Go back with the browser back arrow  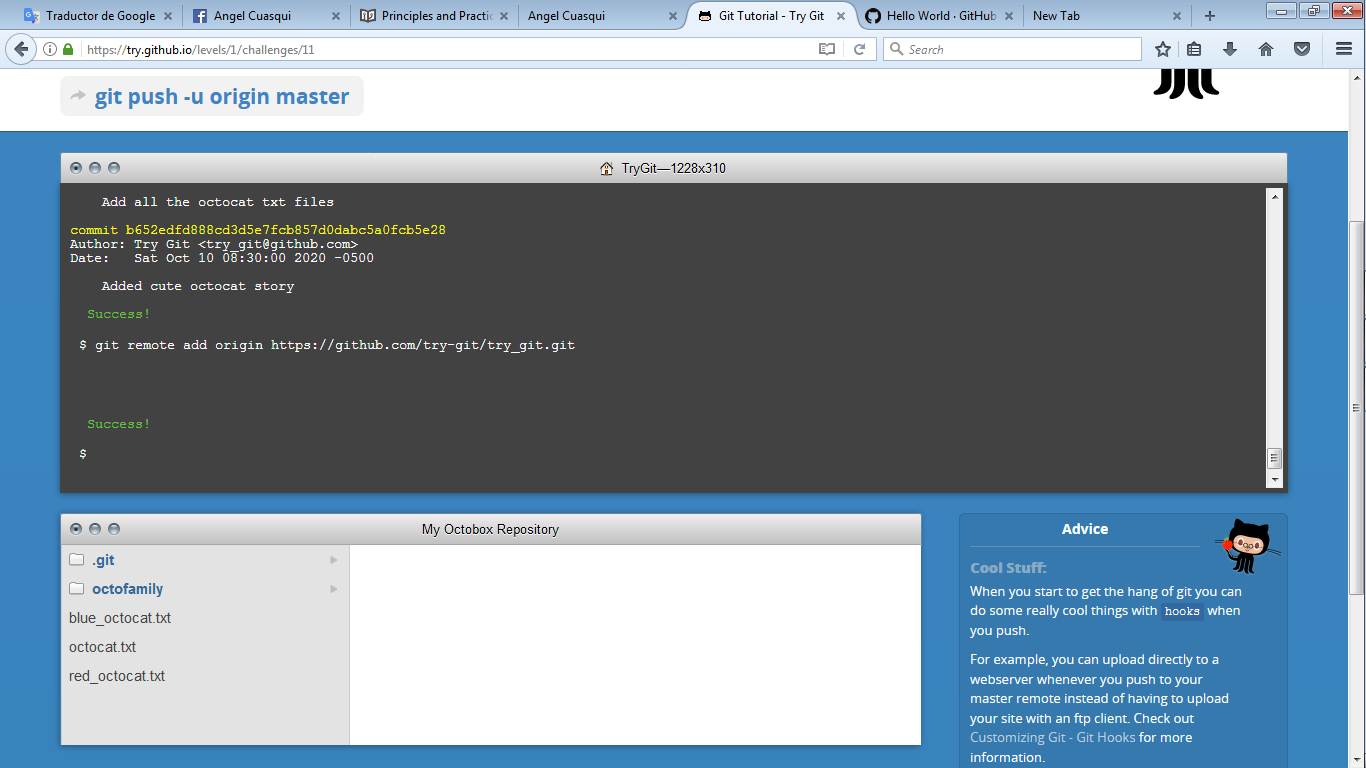[x=21, y=49]
